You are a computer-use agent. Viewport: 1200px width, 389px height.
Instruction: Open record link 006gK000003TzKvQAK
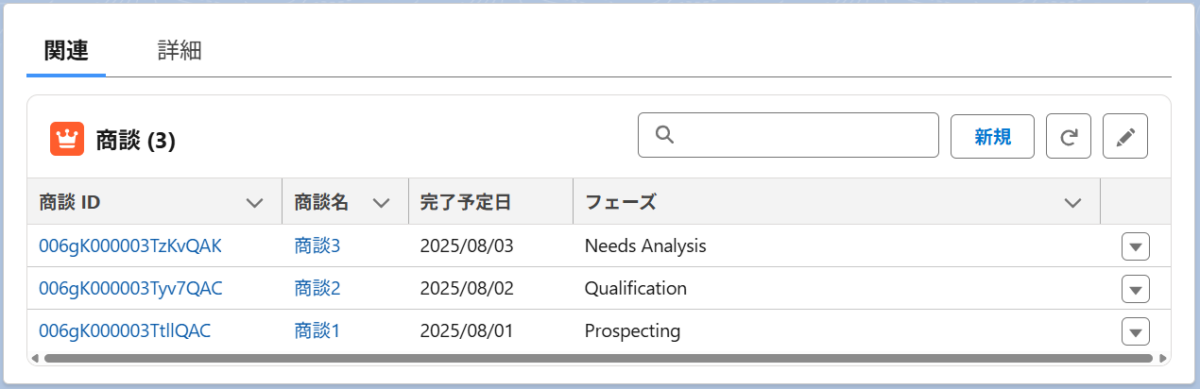click(130, 245)
